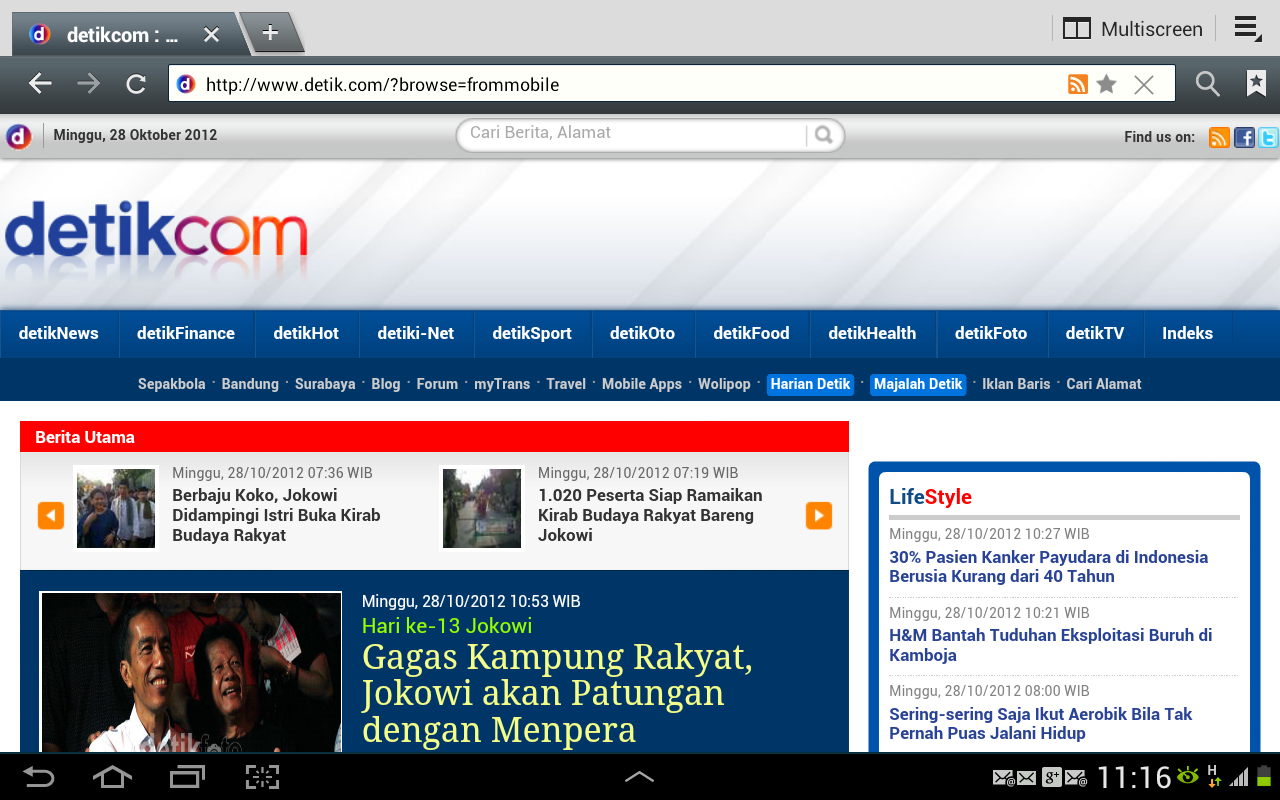The width and height of the screenshot is (1280, 800).
Task: Take a screenshot with the capture icon
Action: pyautogui.click(x=262, y=777)
